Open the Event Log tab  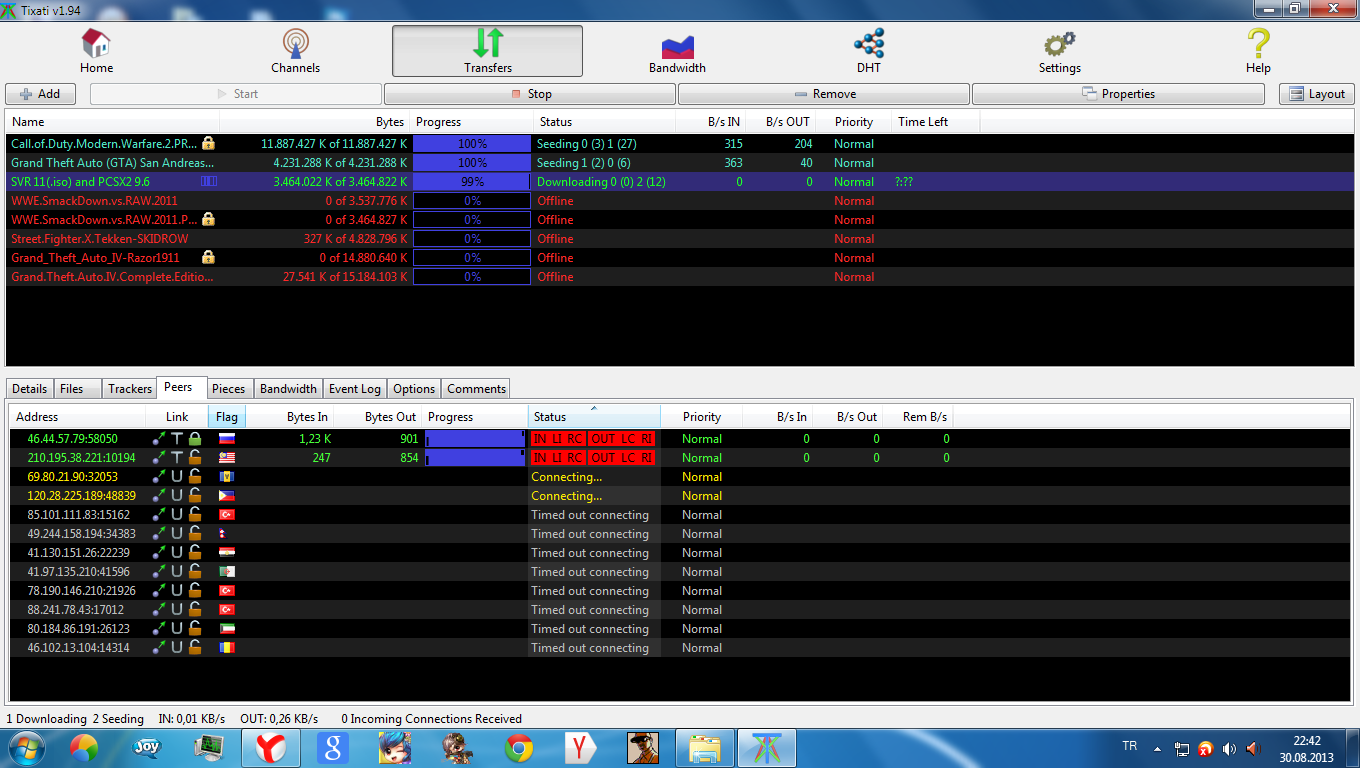tap(355, 389)
